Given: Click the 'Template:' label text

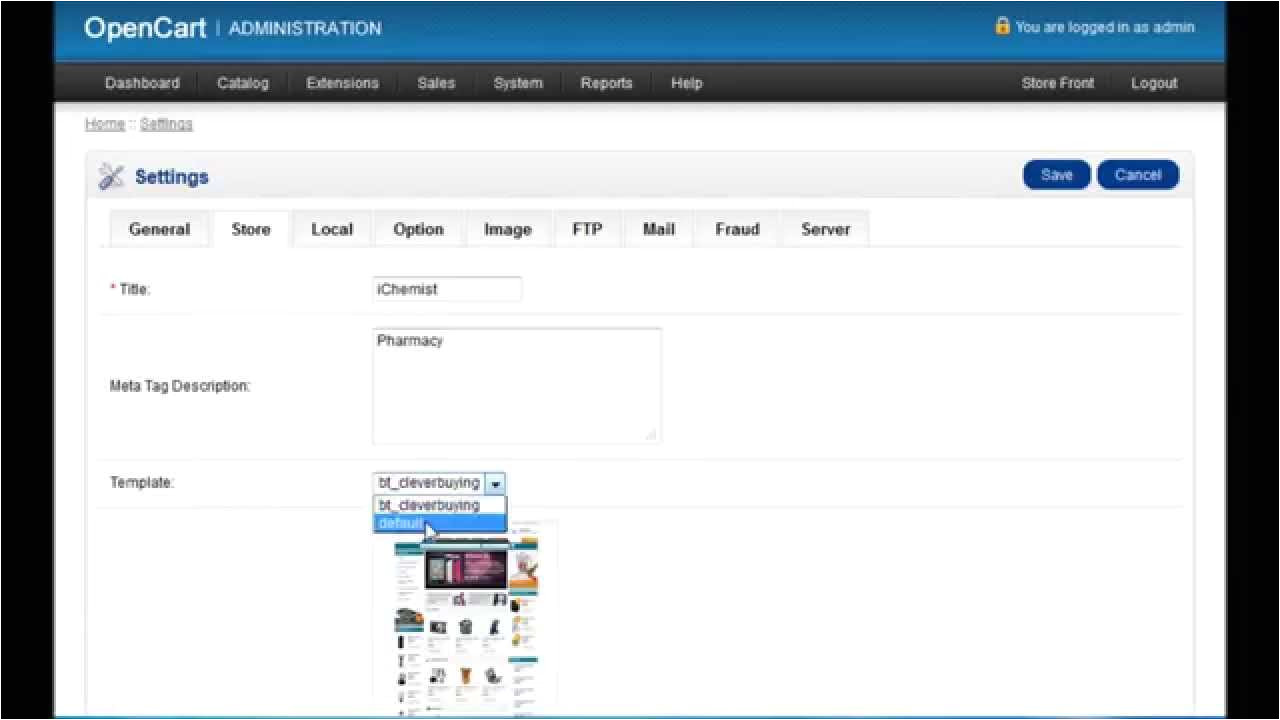Looking at the screenshot, I should pos(142,483).
